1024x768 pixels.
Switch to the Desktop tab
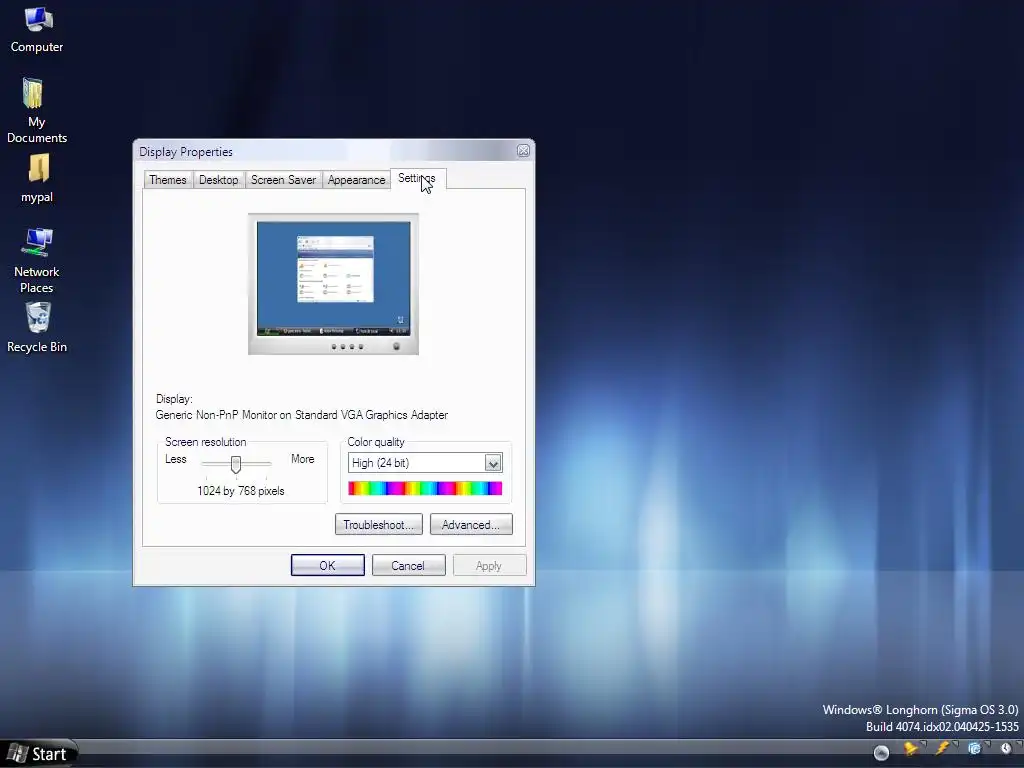219,180
